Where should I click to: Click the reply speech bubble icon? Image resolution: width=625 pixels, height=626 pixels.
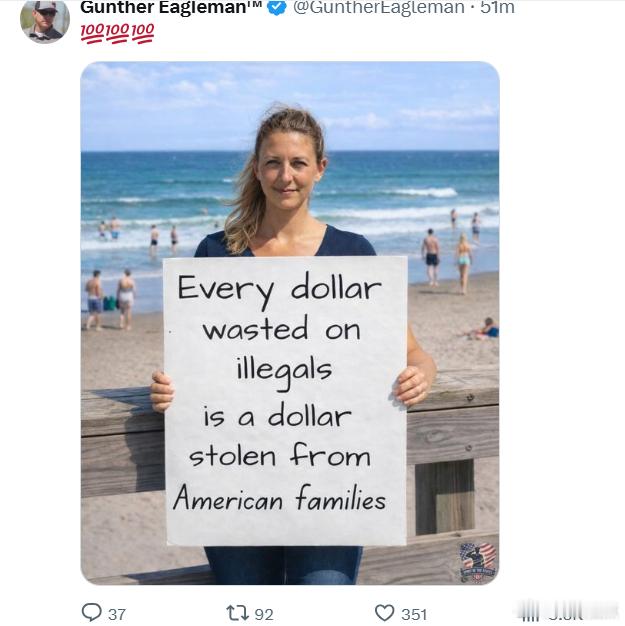click(x=91, y=612)
